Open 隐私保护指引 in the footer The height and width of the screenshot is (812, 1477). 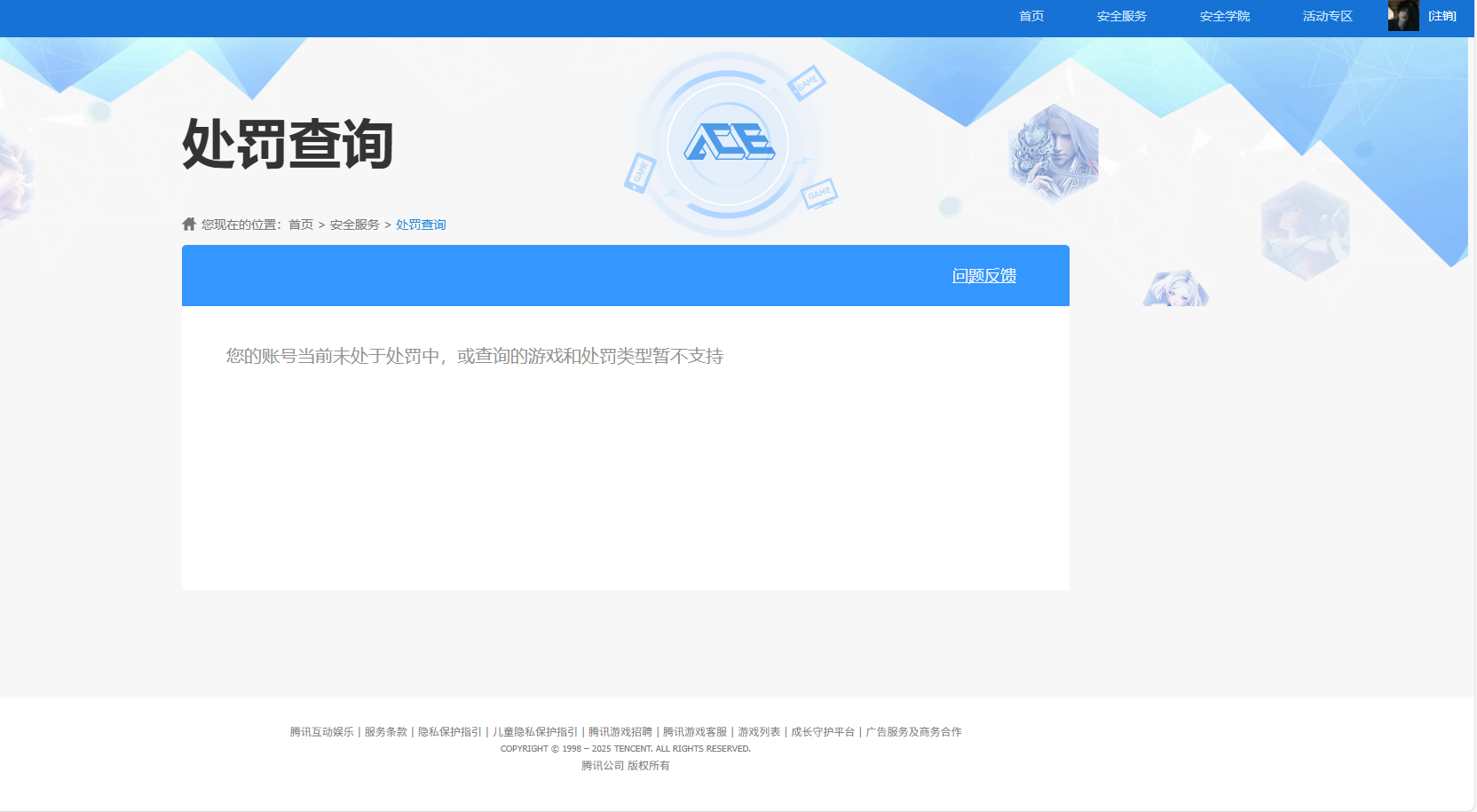pyautogui.click(x=449, y=731)
